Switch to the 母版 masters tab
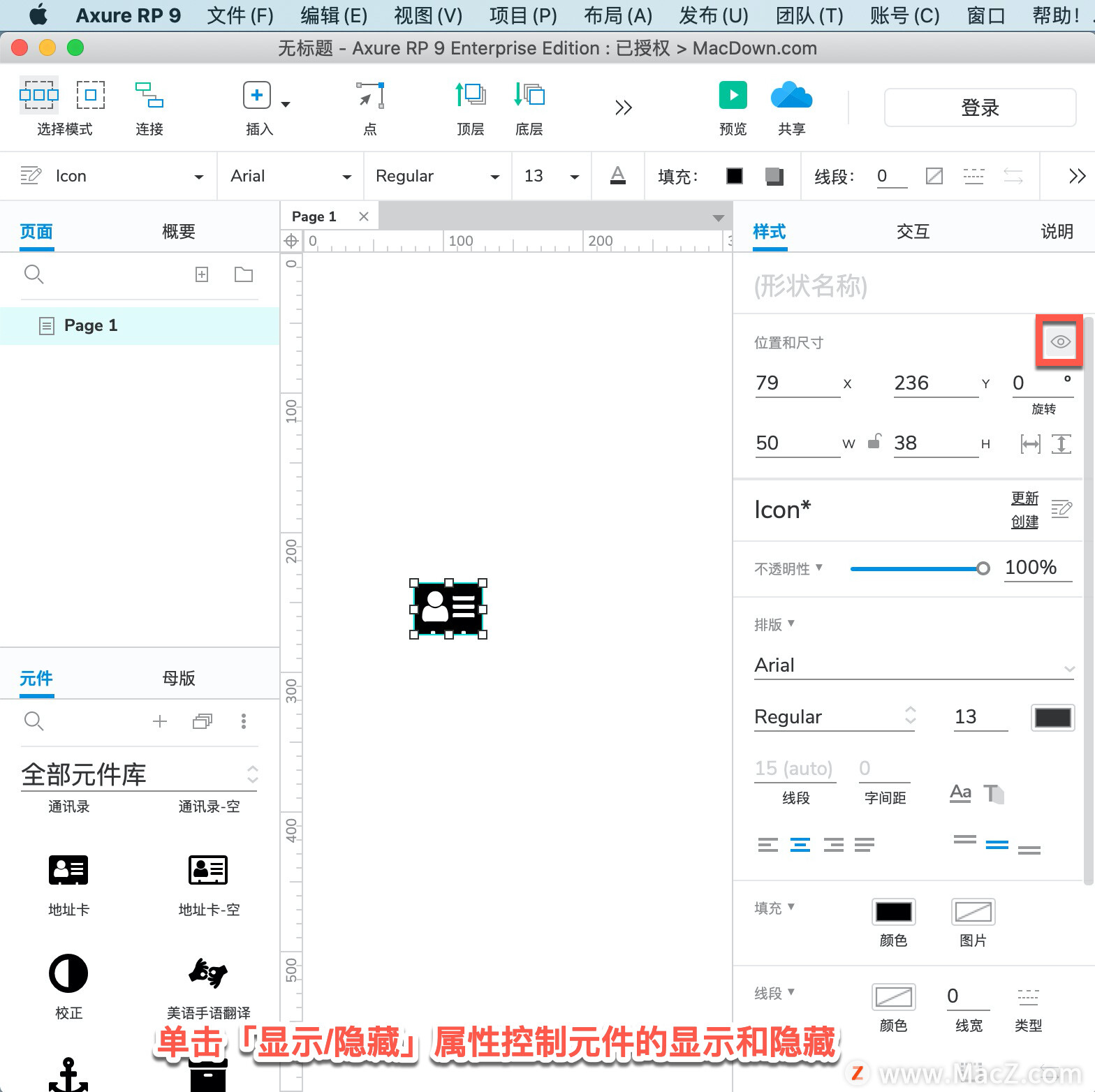The height and width of the screenshot is (1092, 1095). tap(179, 679)
